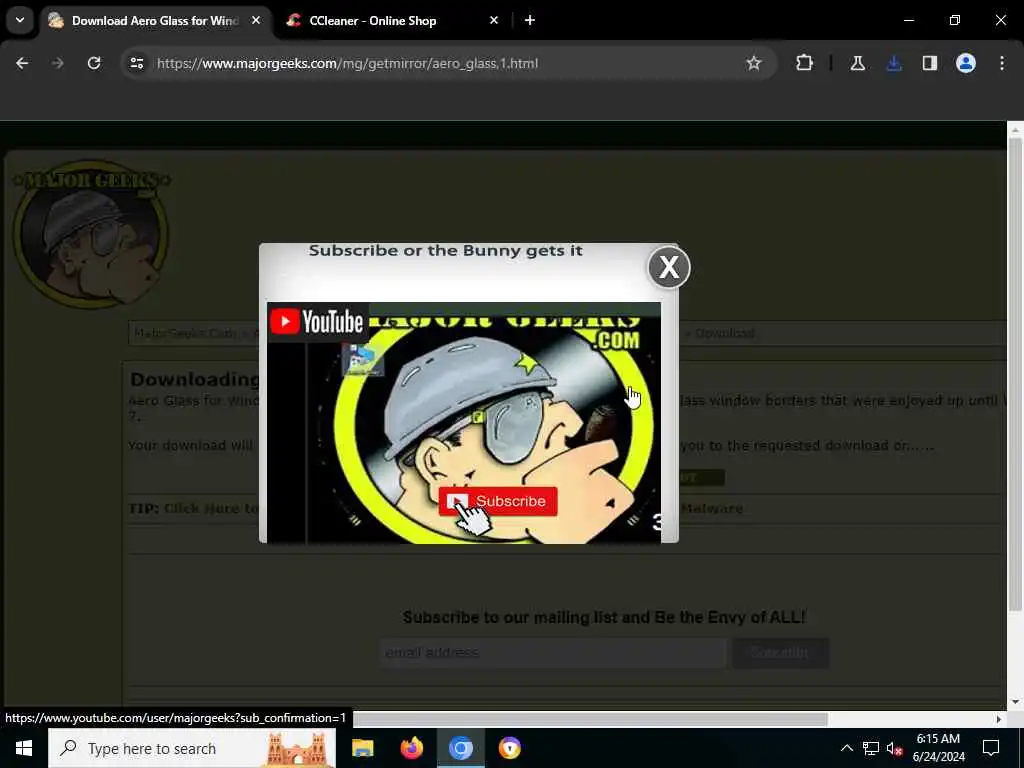Click the "Downloading" heading text

point(194,379)
